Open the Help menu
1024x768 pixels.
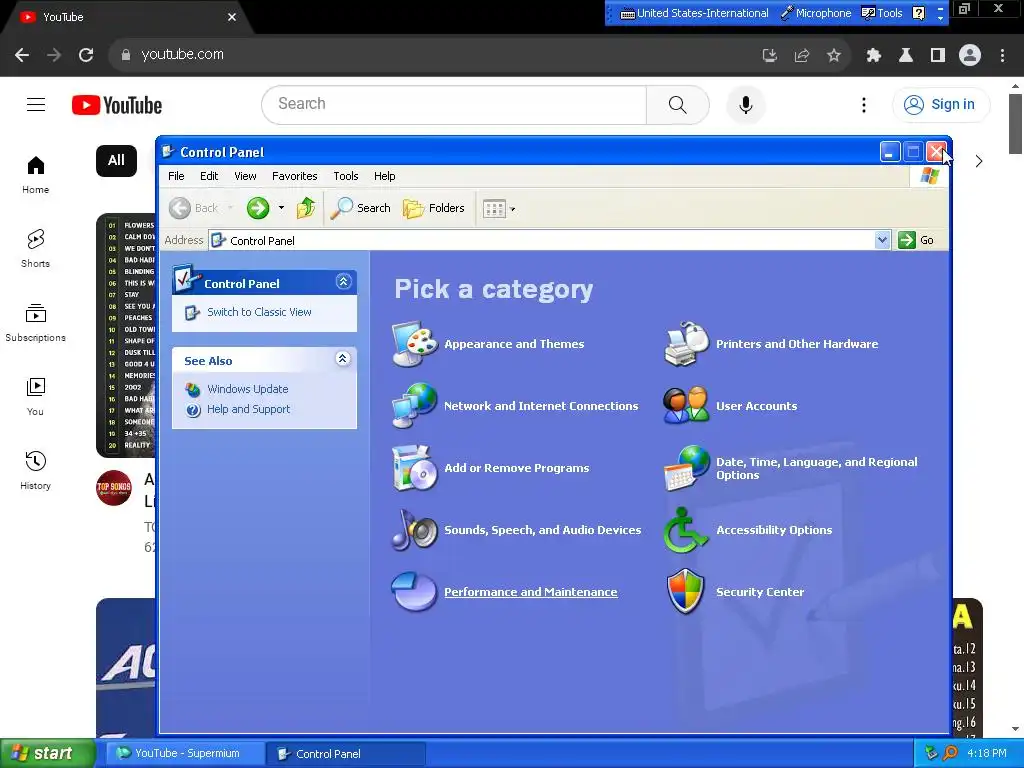[385, 176]
